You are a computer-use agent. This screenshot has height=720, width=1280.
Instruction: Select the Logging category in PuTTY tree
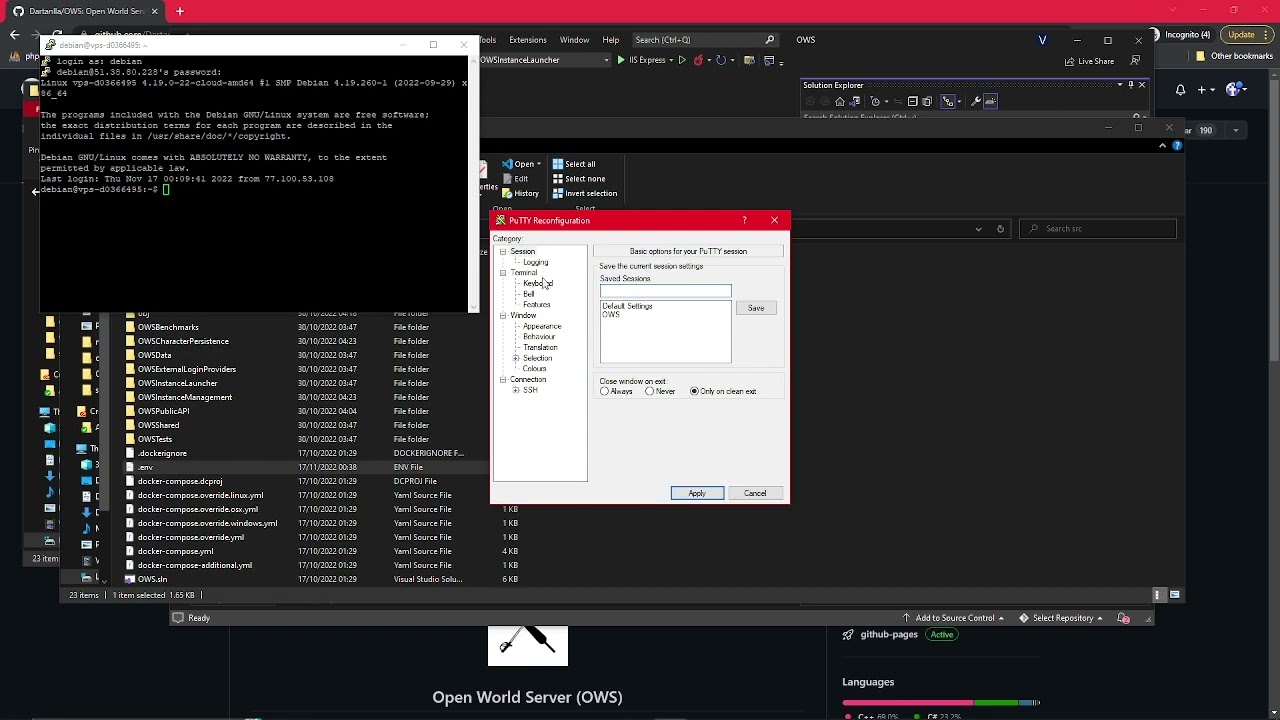[535, 262]
